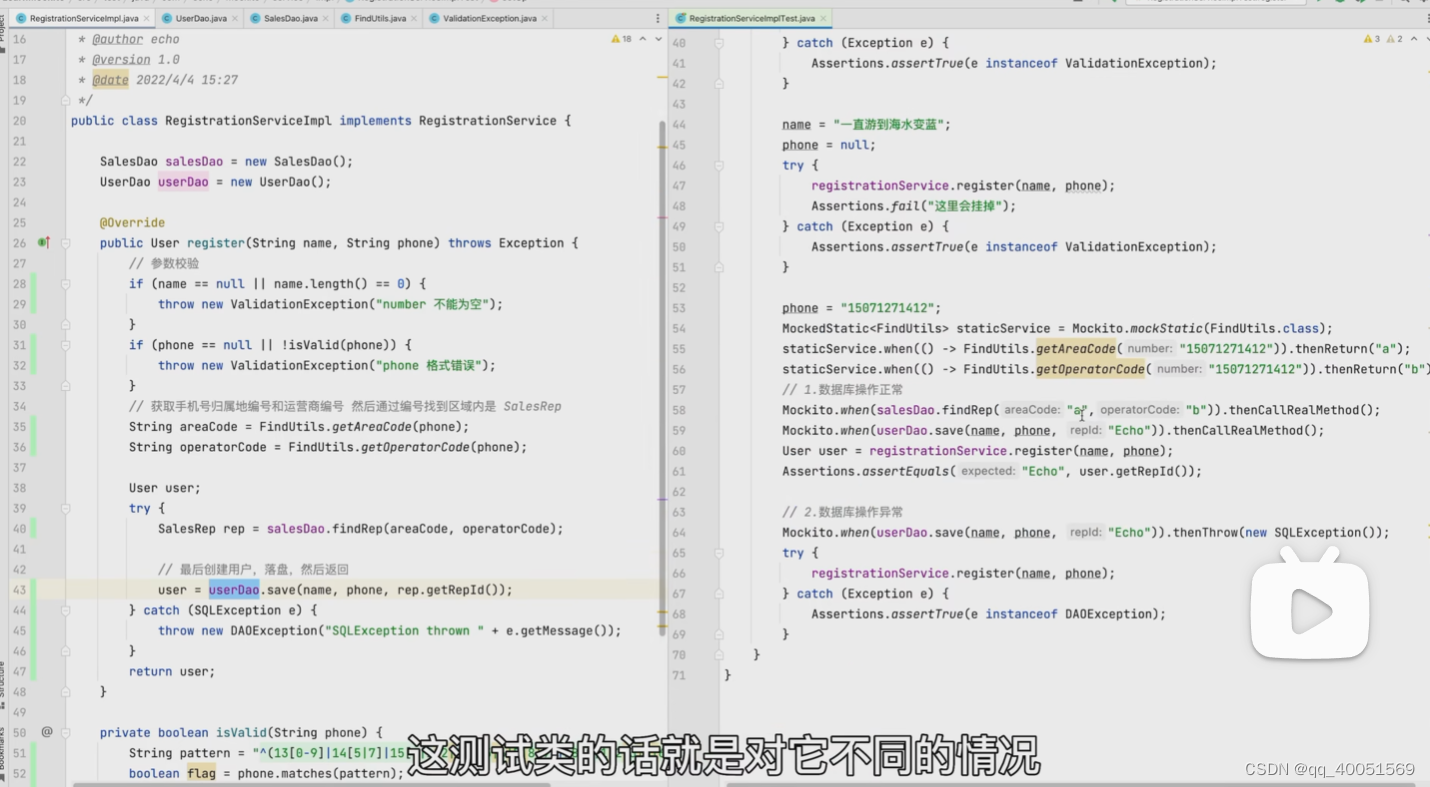Collapse the catch block at test line 49

(718, 226)
